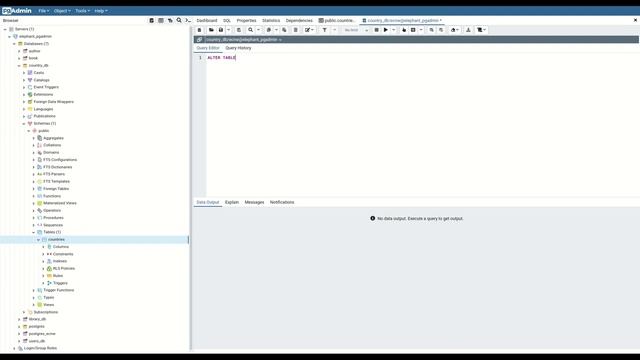Screen dimensions: 640x360
Task: Select the countries table in the tree
Action: 56,240
